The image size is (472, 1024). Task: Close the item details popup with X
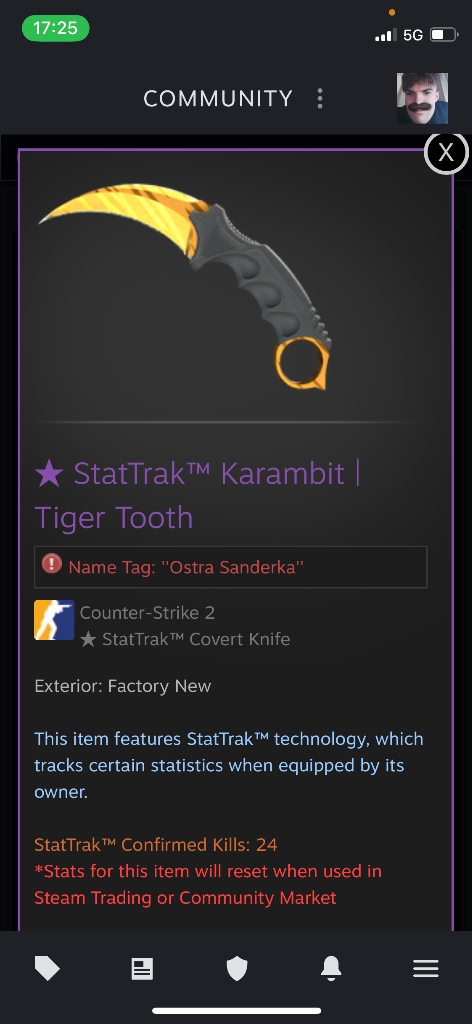pos(446,153)
